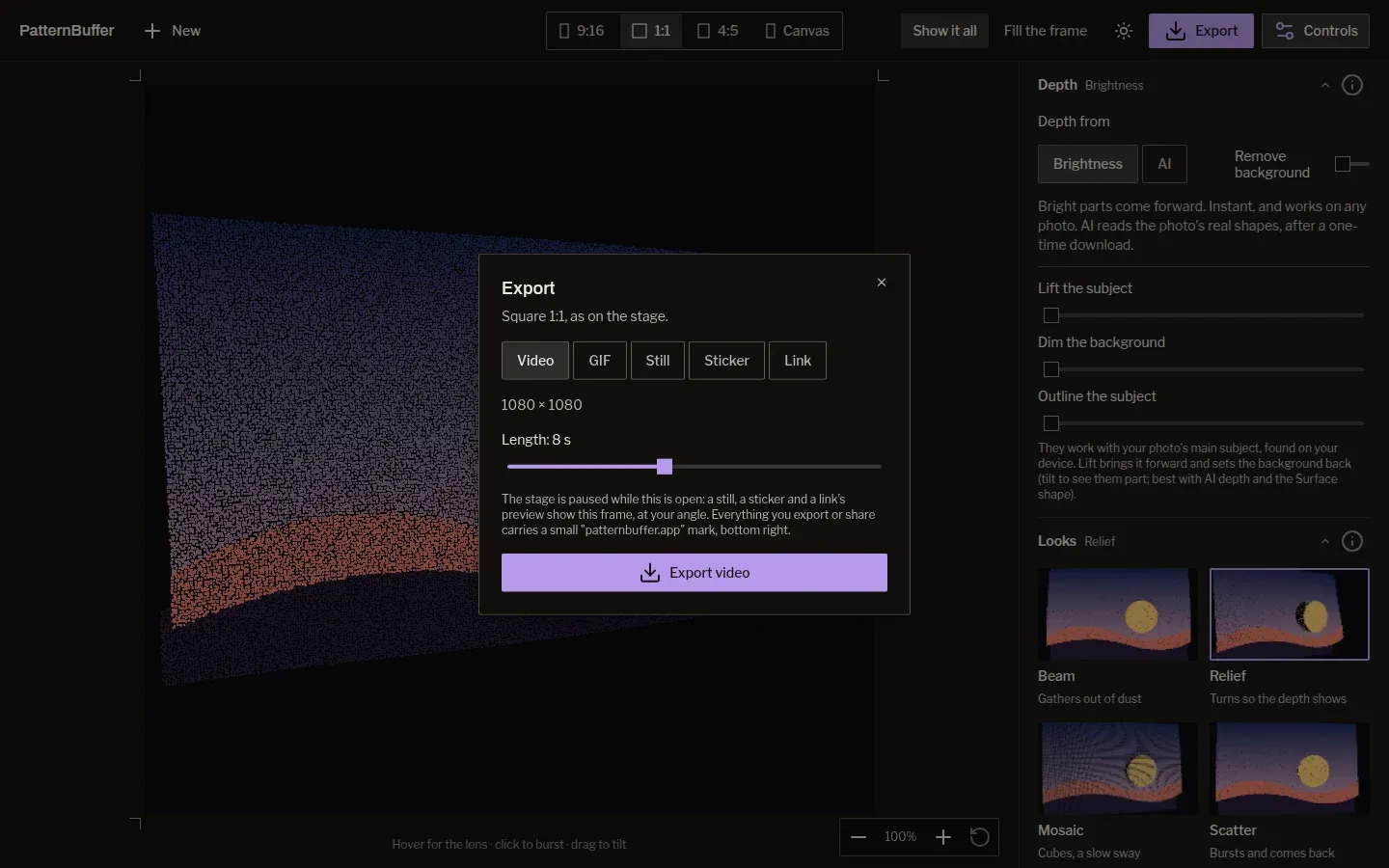The image size is (1389, 868).
Task: Select the Link export tab
Action: click(x=798, y=361)
